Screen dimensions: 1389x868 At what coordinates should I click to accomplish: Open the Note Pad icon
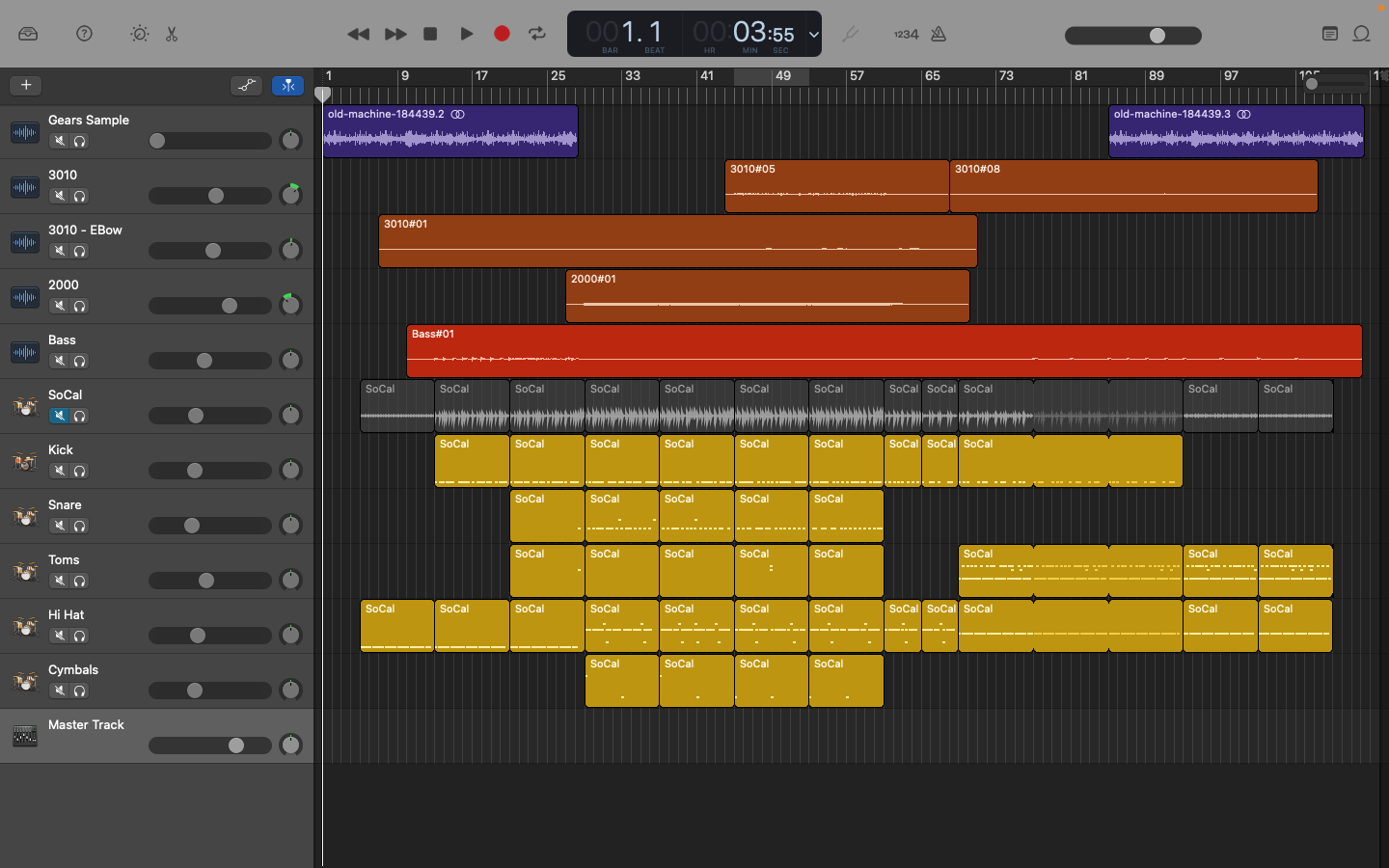point(1330,34)
